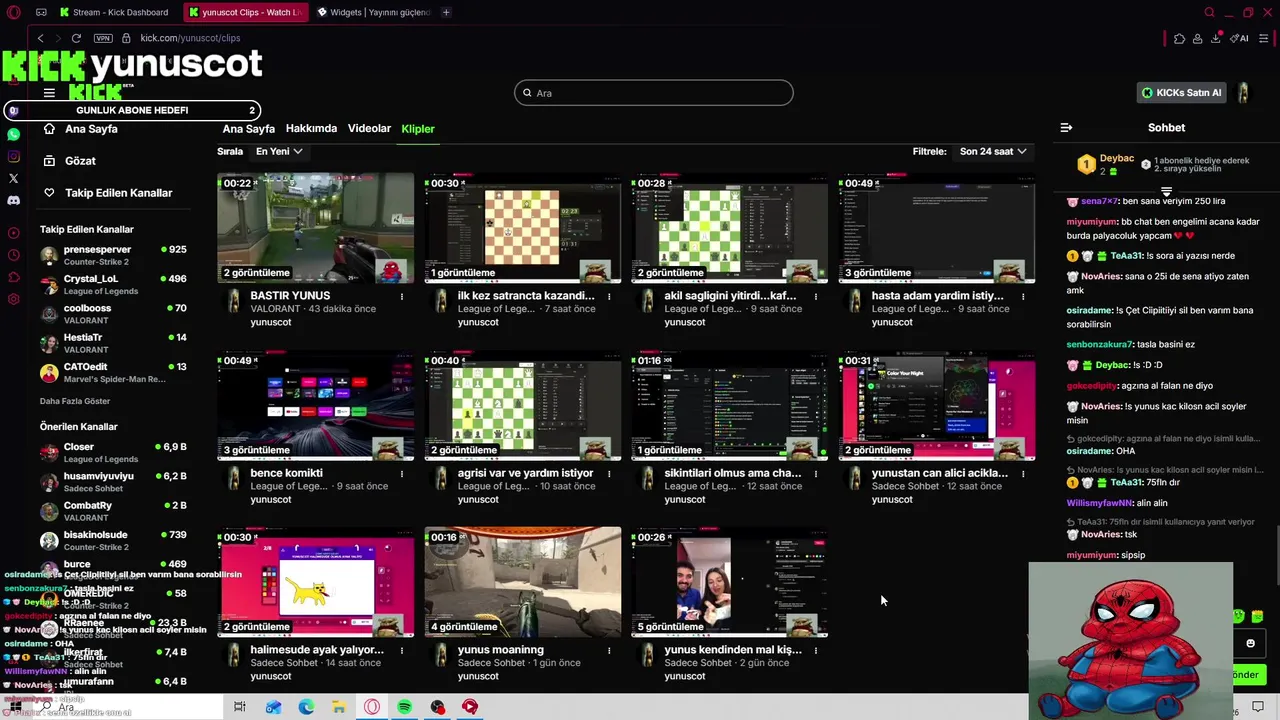Switch to the Ana Sayfa channel tab
The height and width of the screenshot is (720, 1280).
point(248,129)
